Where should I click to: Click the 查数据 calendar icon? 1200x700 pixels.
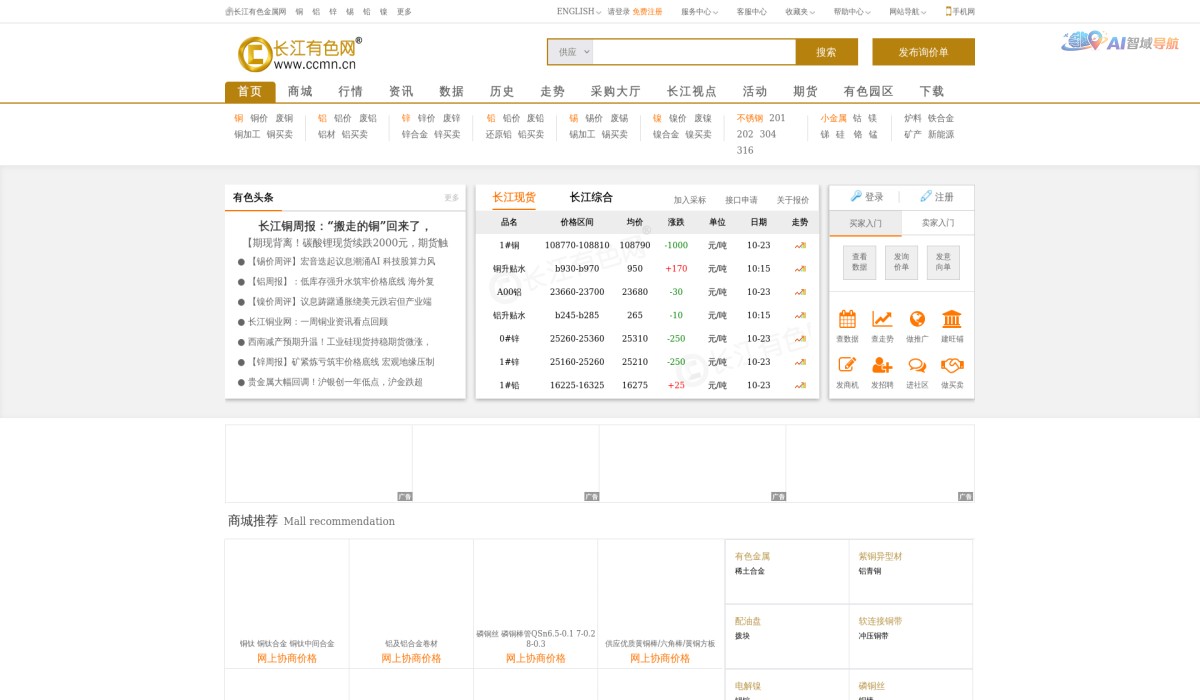[x=847, y=319]
